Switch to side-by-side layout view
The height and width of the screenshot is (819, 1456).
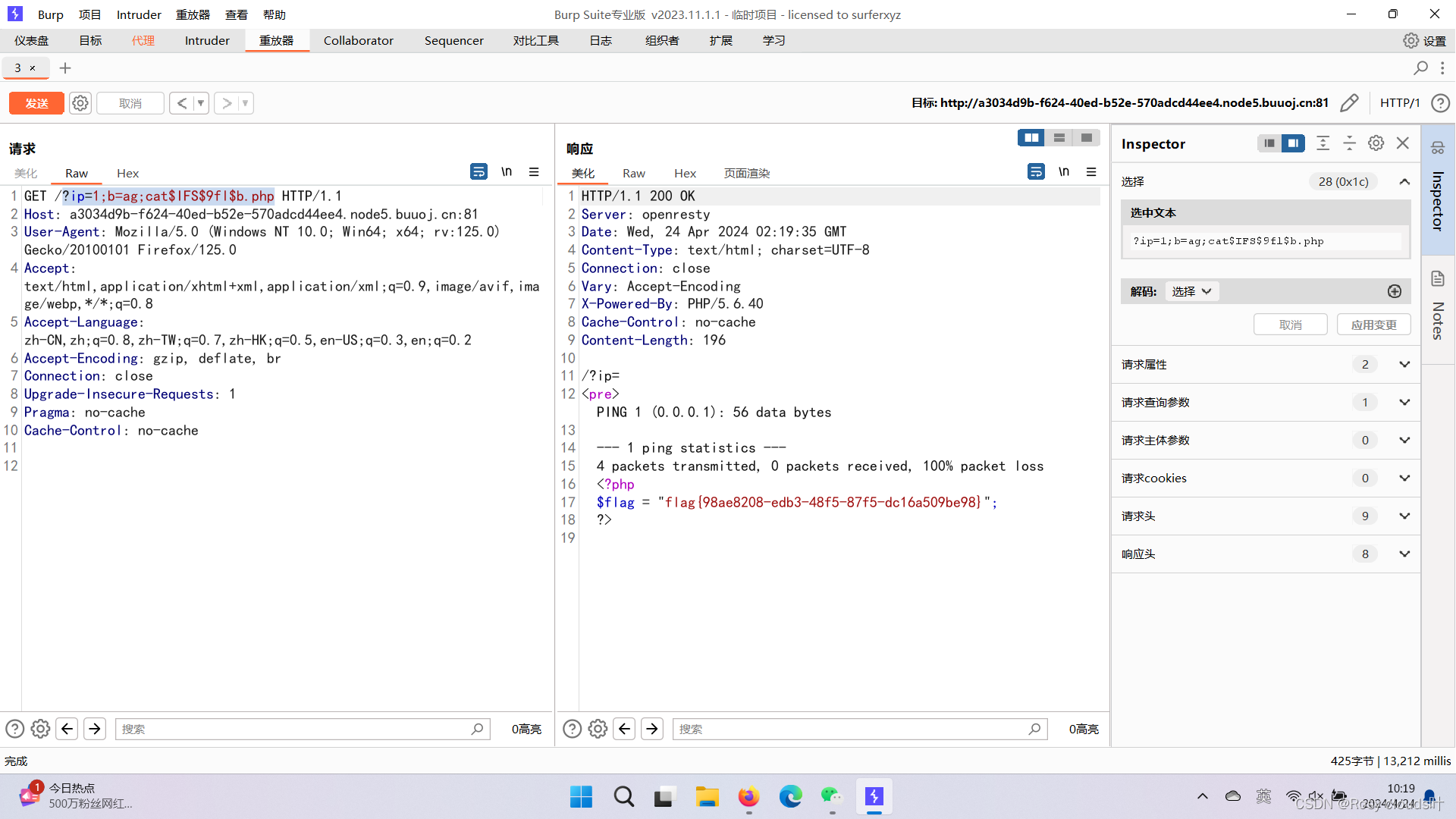click(x=1031, y=138)
